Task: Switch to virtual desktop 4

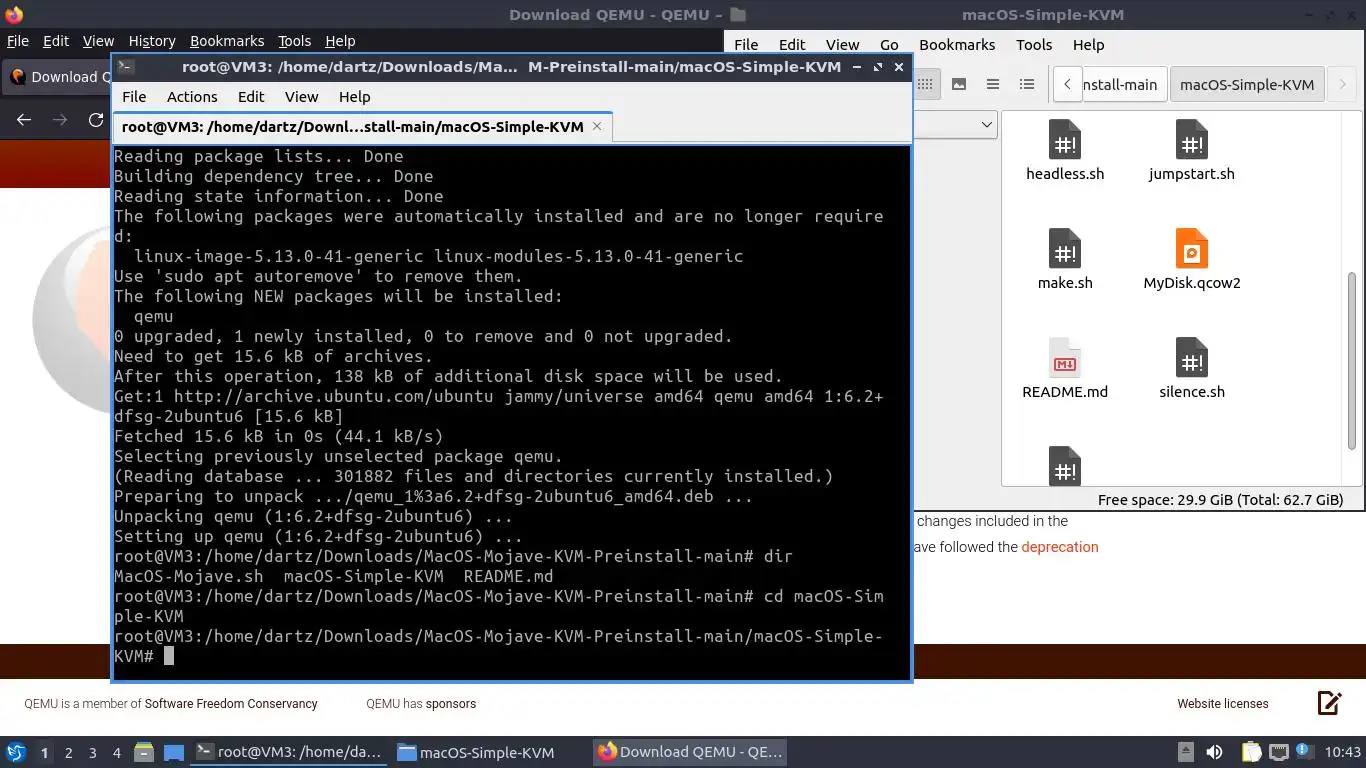Action: [x=116, y=752]
